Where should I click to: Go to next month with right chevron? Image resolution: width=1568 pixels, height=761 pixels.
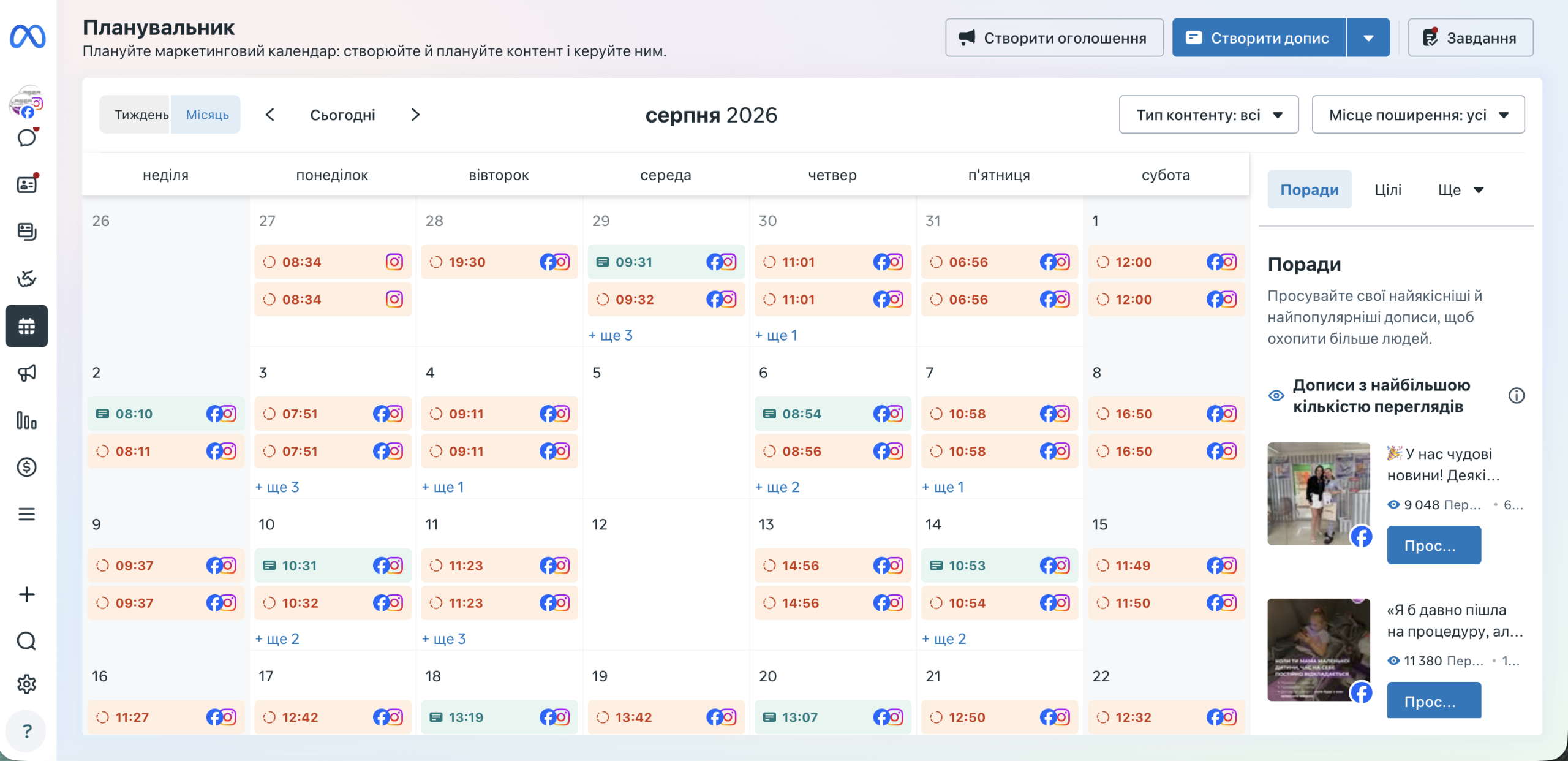pyautogui.click(x=415, y=115)
